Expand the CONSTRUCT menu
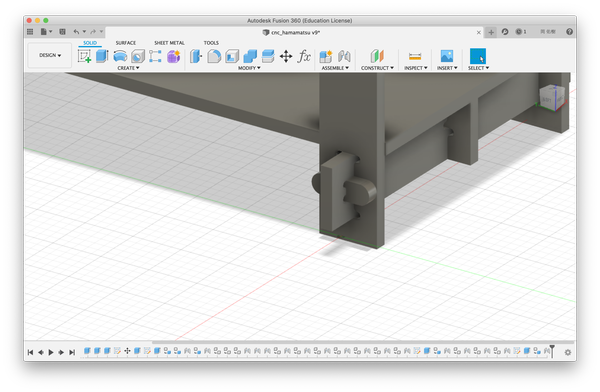The image size is (600, 392). [x=377, y=68]
